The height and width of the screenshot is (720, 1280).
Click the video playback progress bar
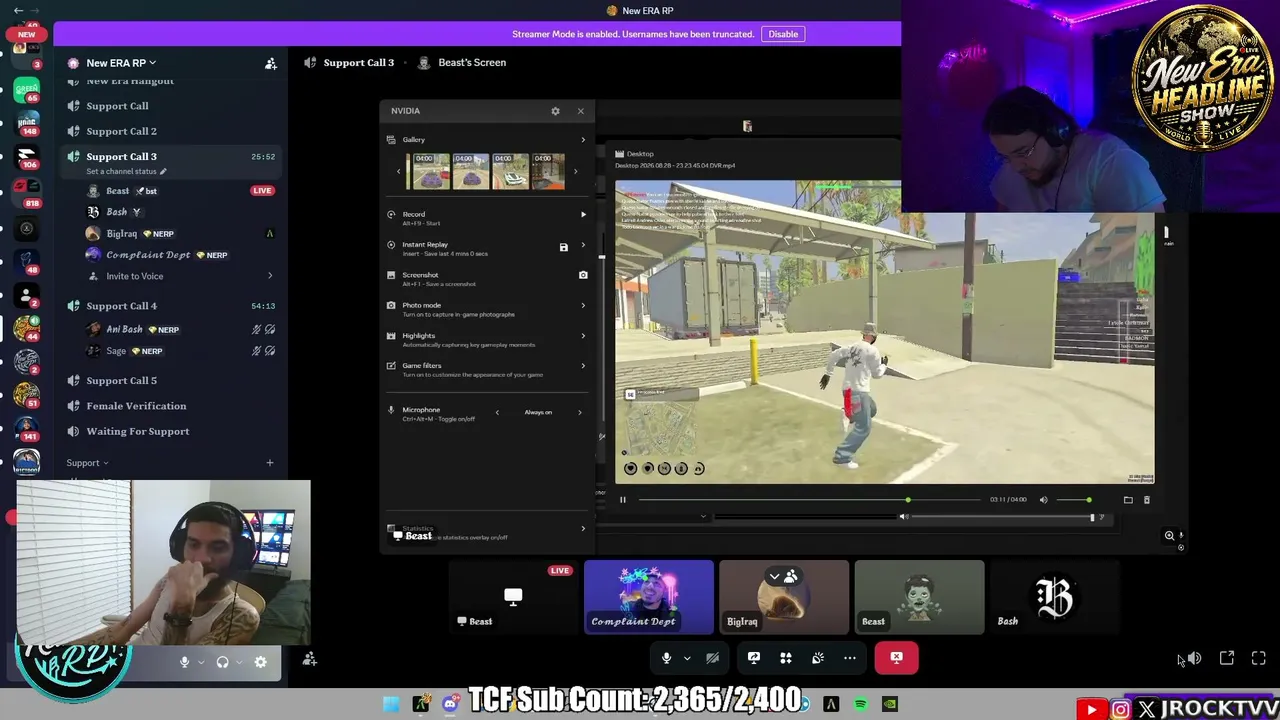point(810,500)
